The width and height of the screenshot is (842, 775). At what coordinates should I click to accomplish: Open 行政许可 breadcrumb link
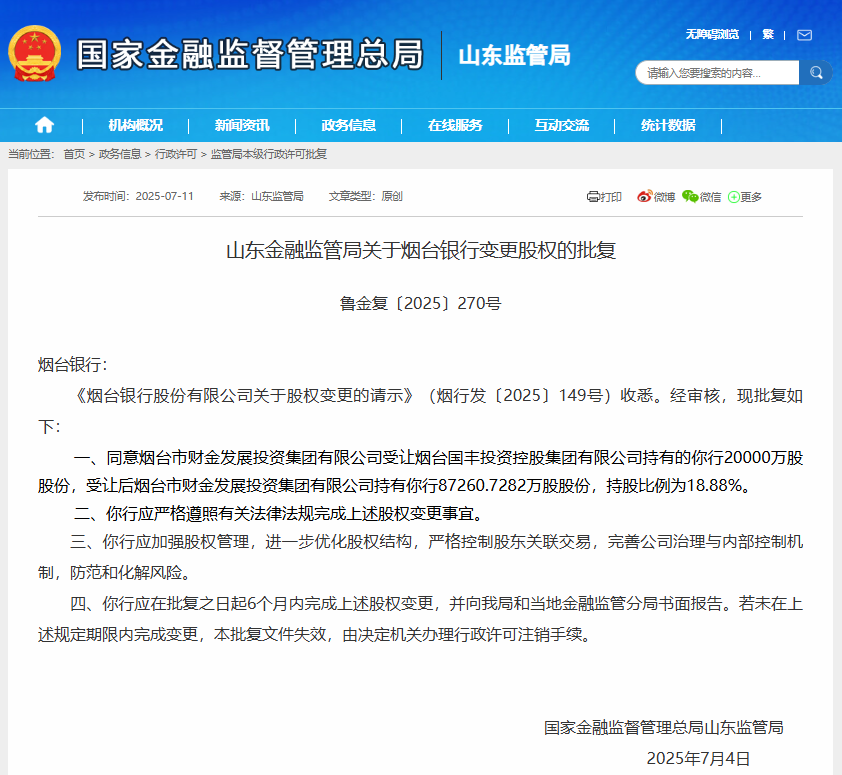176,154
